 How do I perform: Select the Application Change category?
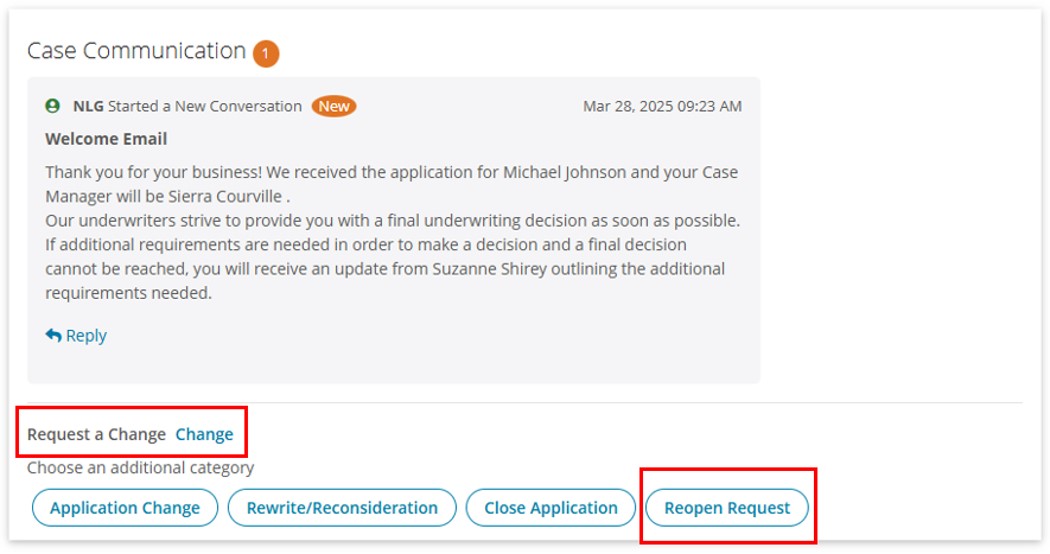125,508
